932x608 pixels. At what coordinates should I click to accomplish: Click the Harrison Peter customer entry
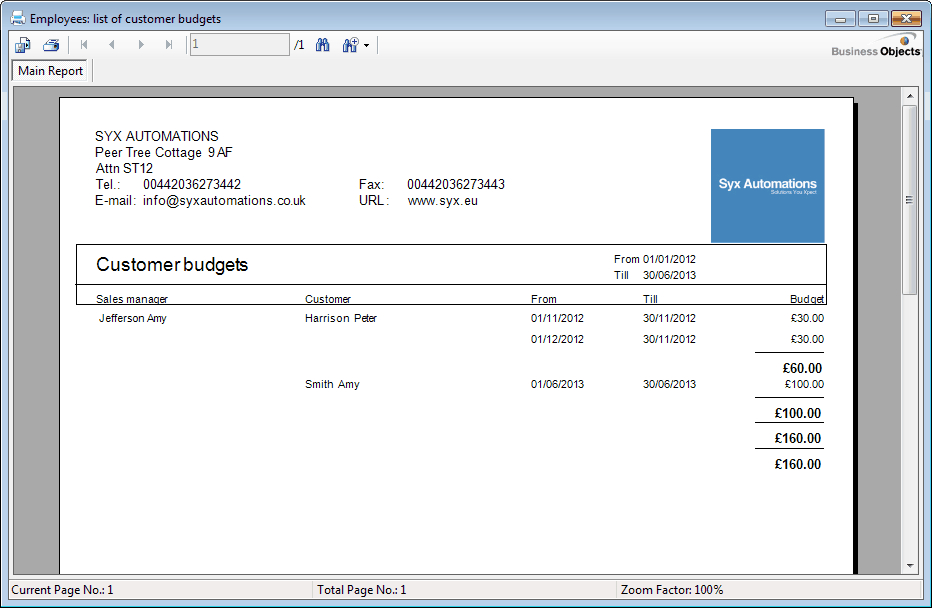click(x=341, y=318)
